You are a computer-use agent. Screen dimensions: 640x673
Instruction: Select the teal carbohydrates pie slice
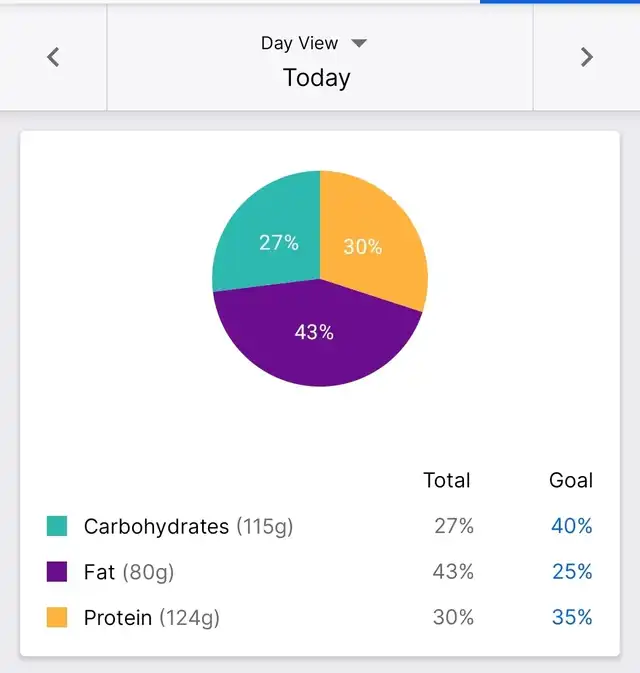[268, 236]
